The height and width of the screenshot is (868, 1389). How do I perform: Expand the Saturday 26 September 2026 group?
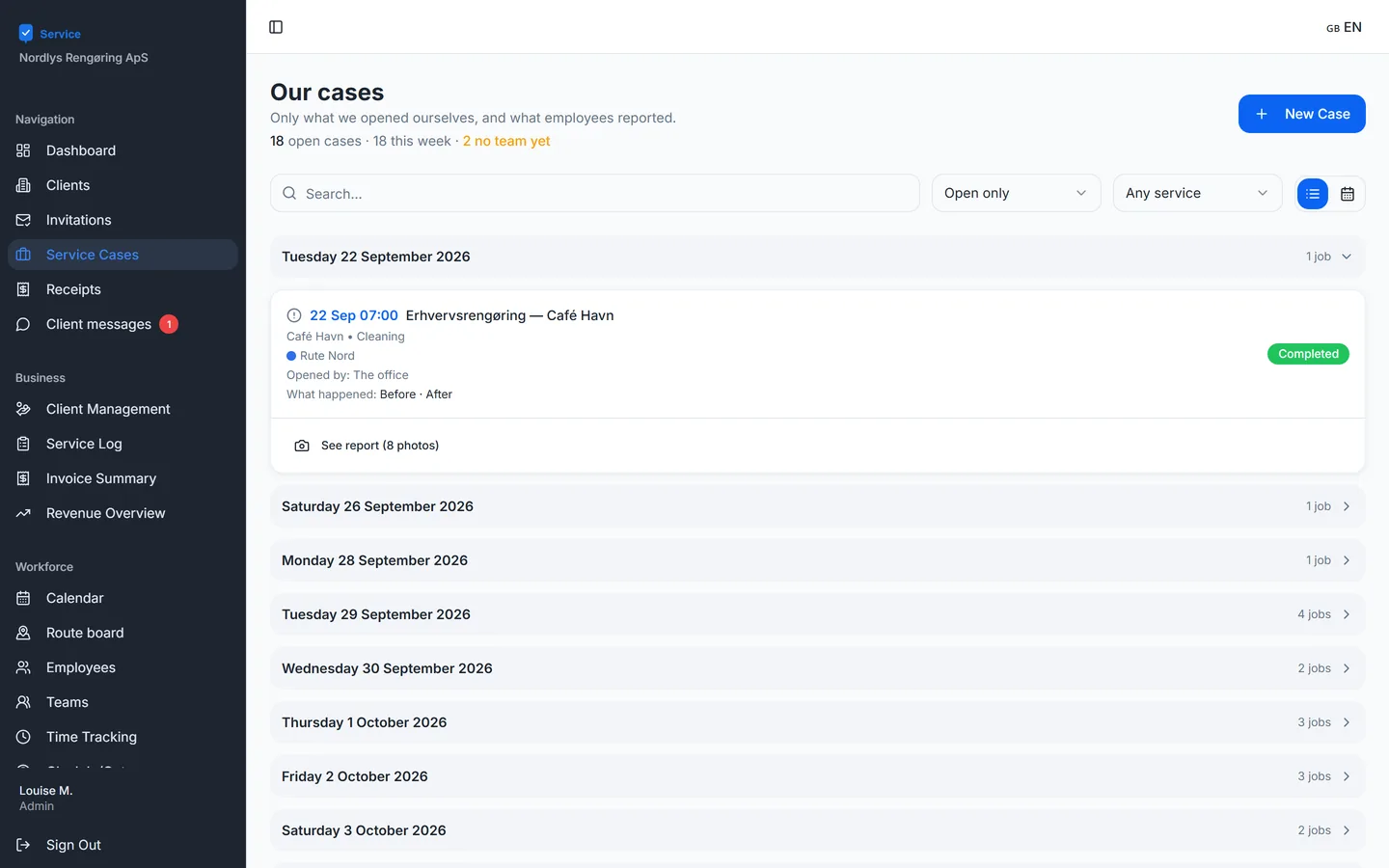pos(818,506)
